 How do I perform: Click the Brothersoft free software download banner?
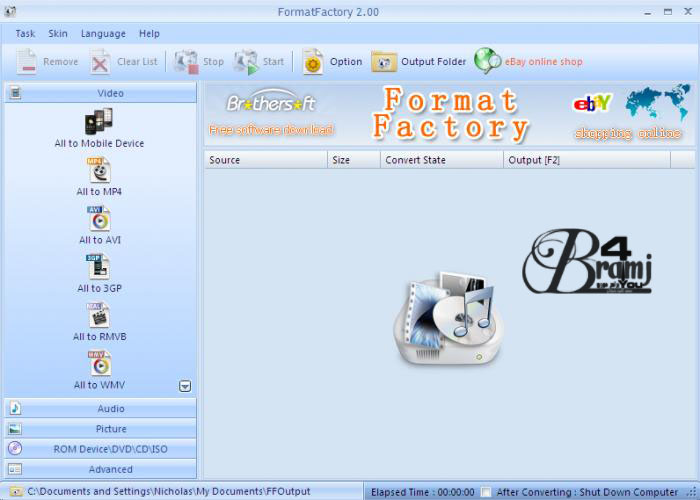[x=271, y=113]
